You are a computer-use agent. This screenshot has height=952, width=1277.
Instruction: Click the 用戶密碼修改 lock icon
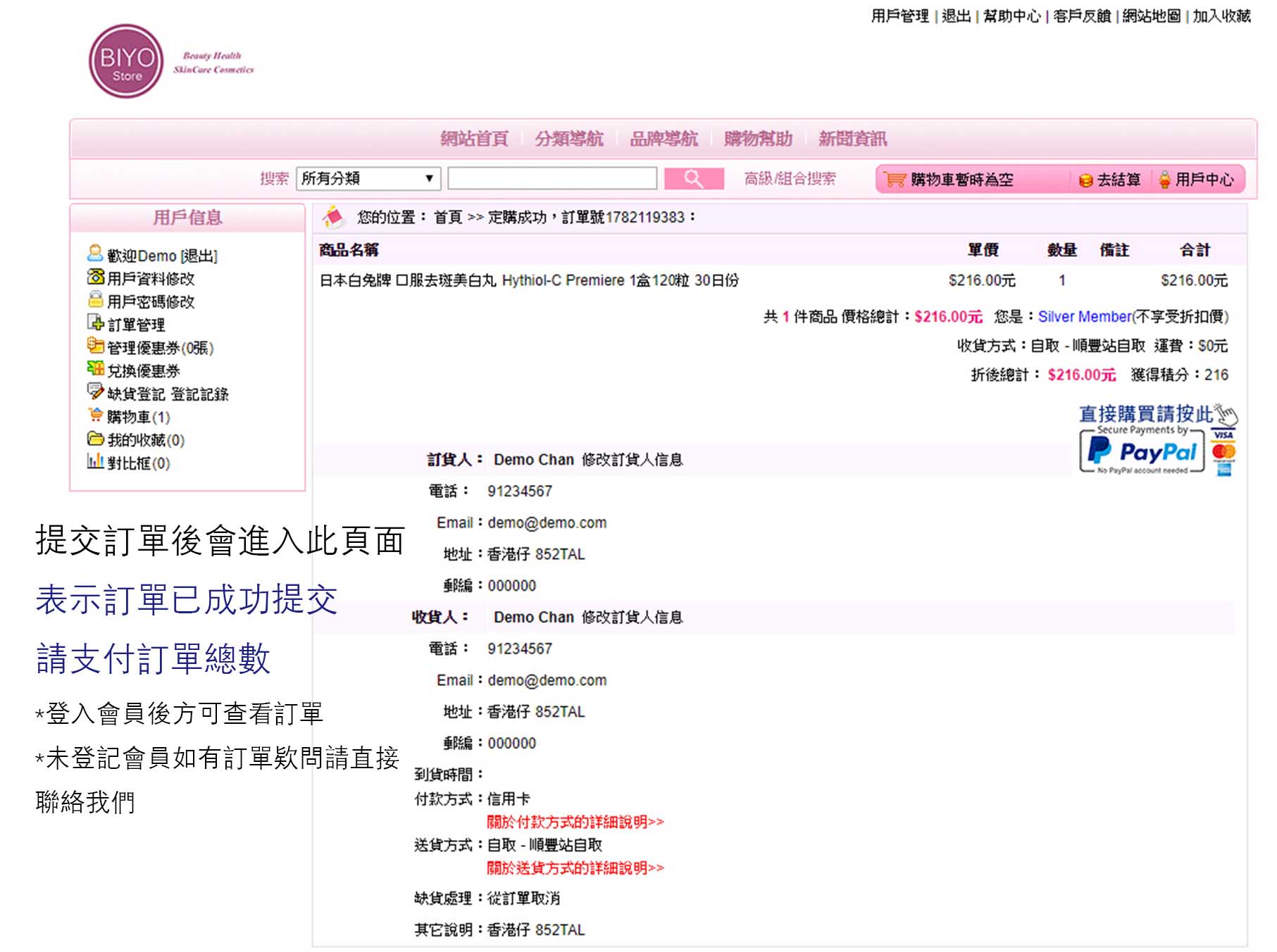pyautogui.click(x=95, y=300)
